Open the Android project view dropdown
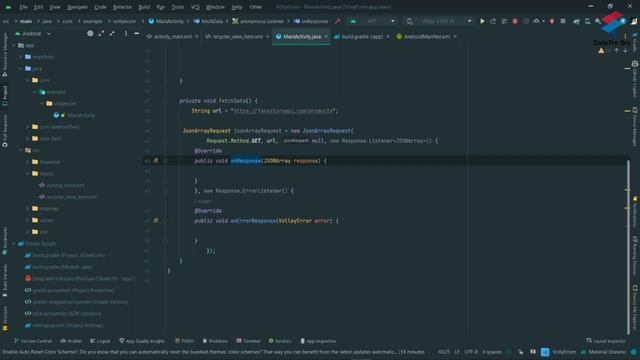This screenshot has width=640, height=360. coord(33,33)
